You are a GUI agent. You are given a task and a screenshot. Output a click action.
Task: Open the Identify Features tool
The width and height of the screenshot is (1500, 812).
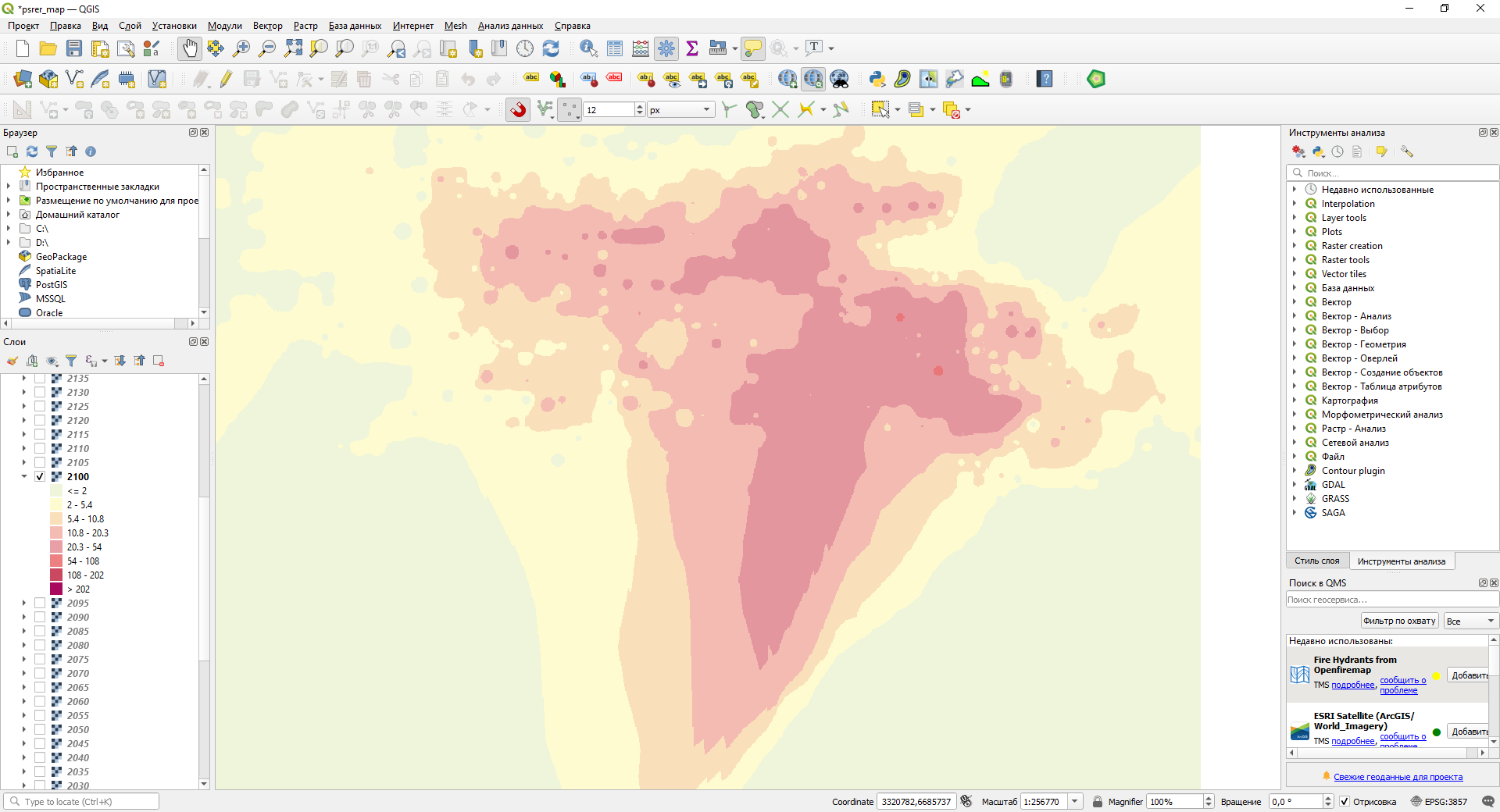588,49
